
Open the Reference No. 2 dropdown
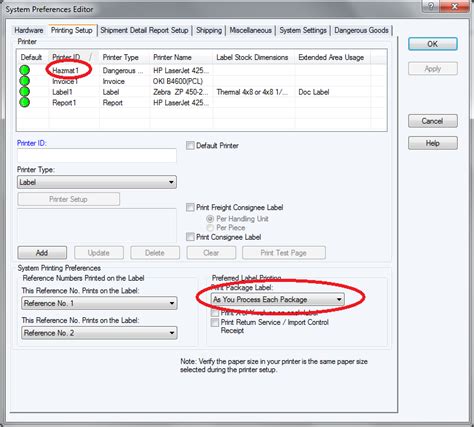[x=99, y=333]
